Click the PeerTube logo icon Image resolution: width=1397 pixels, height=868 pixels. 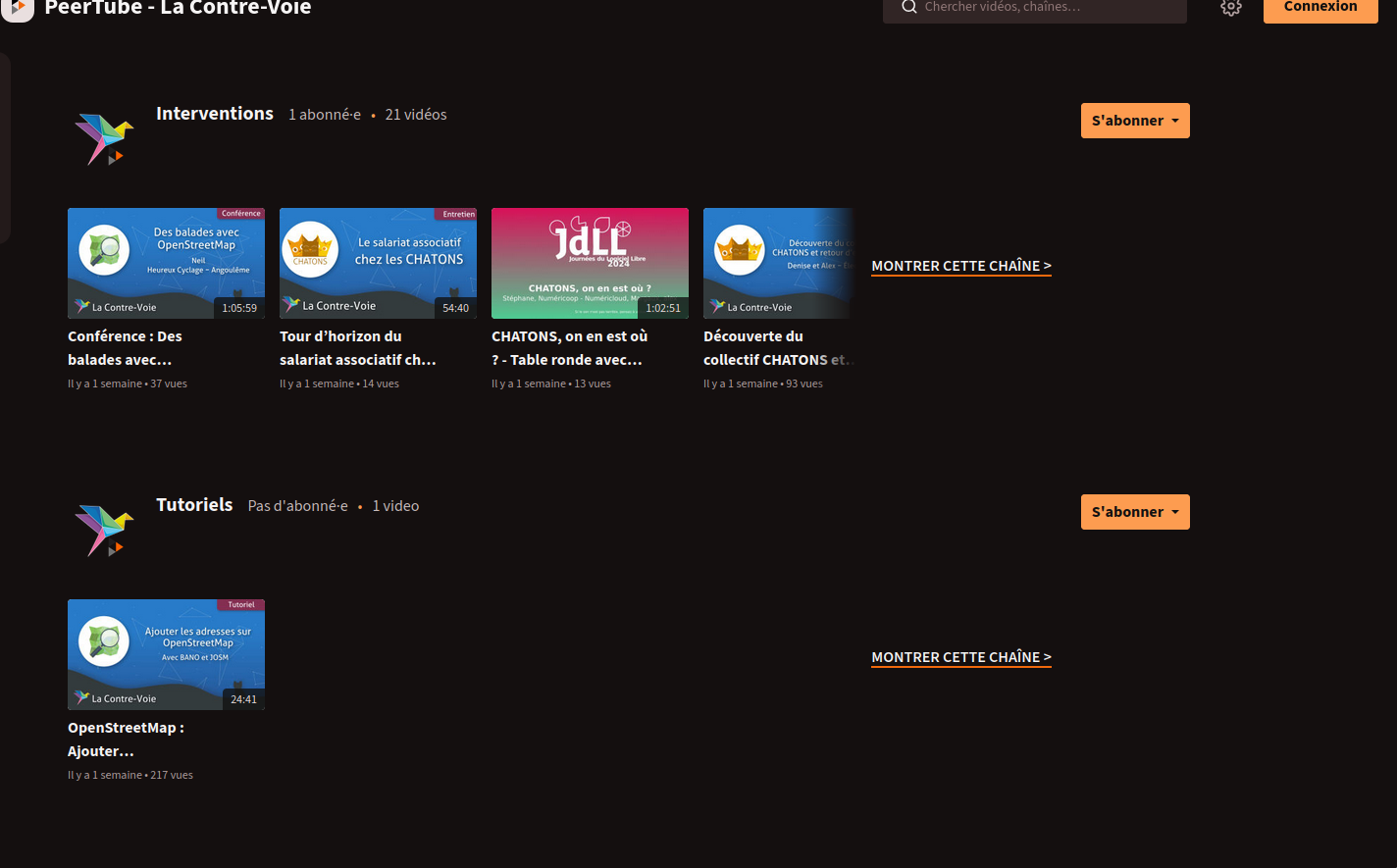click(x=18, y=7)
